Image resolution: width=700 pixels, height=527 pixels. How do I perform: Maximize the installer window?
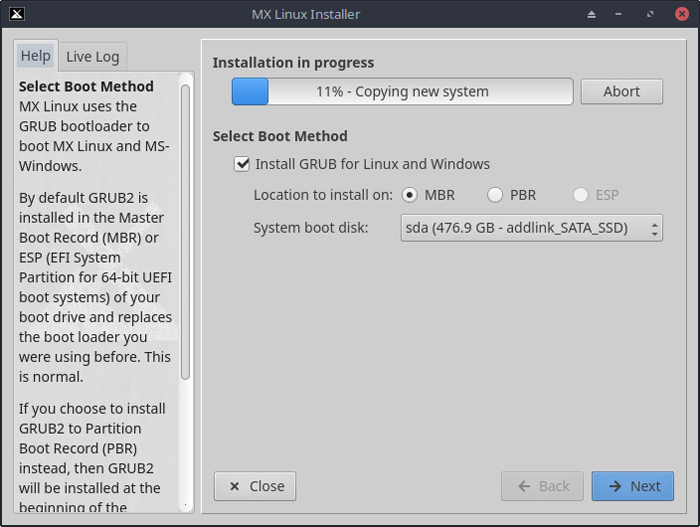point(650,14)
